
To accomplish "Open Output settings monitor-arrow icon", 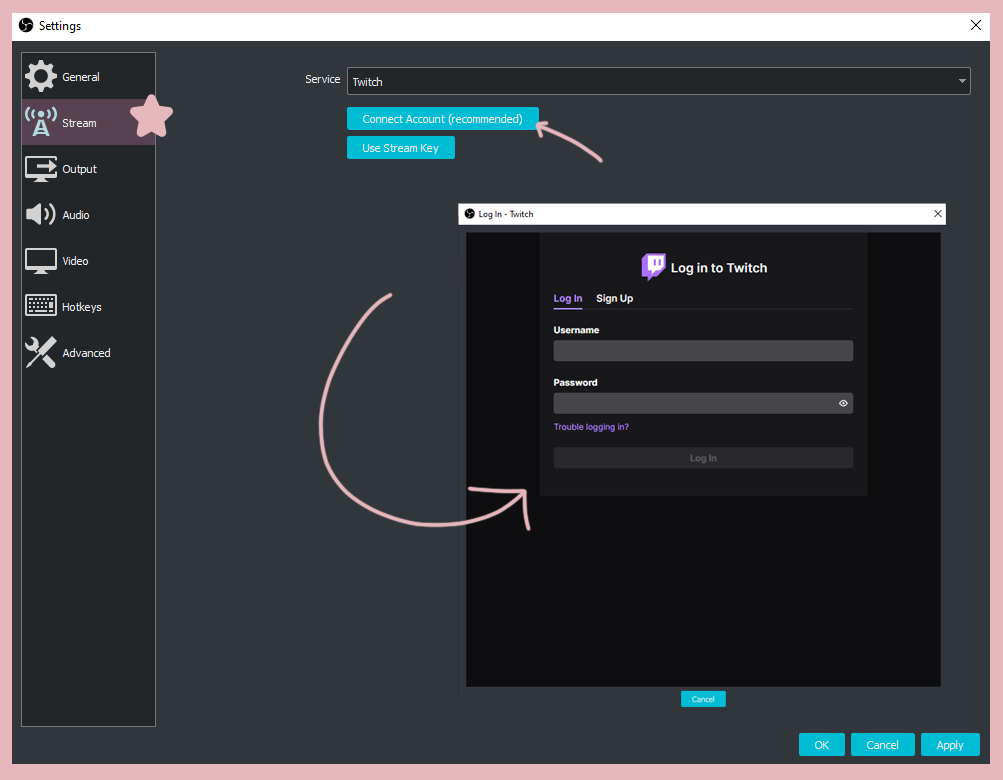I will coord(40,169).
